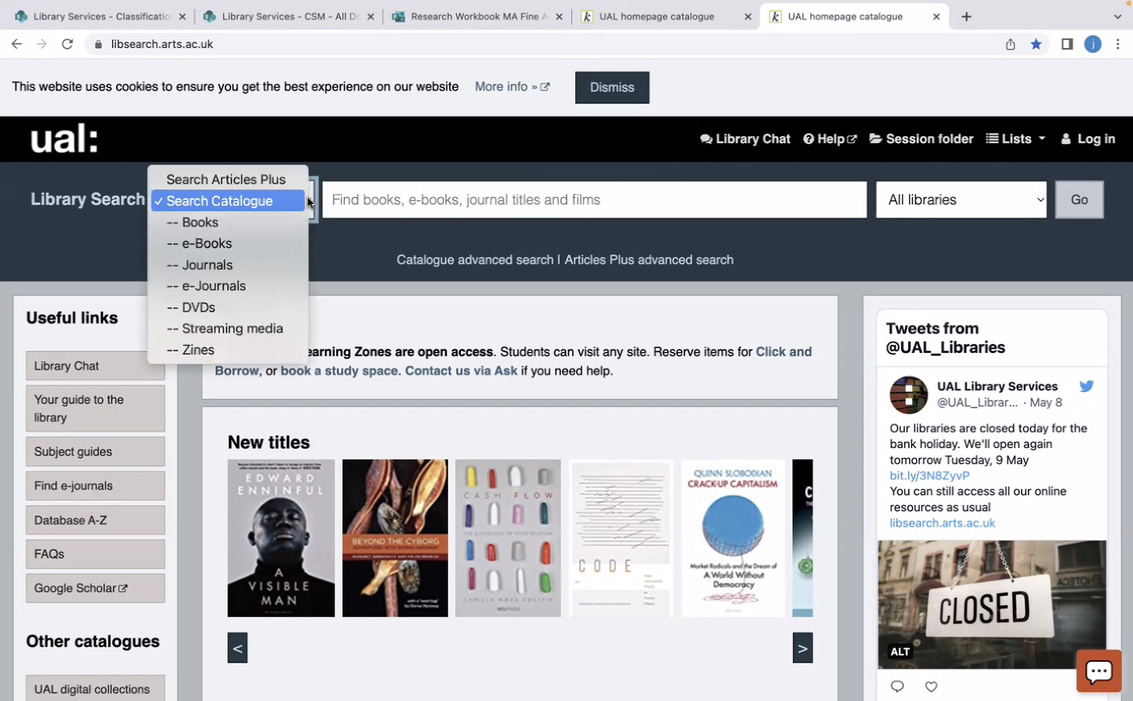Select the checked Search Catalogue option

(x=227, y=201)
